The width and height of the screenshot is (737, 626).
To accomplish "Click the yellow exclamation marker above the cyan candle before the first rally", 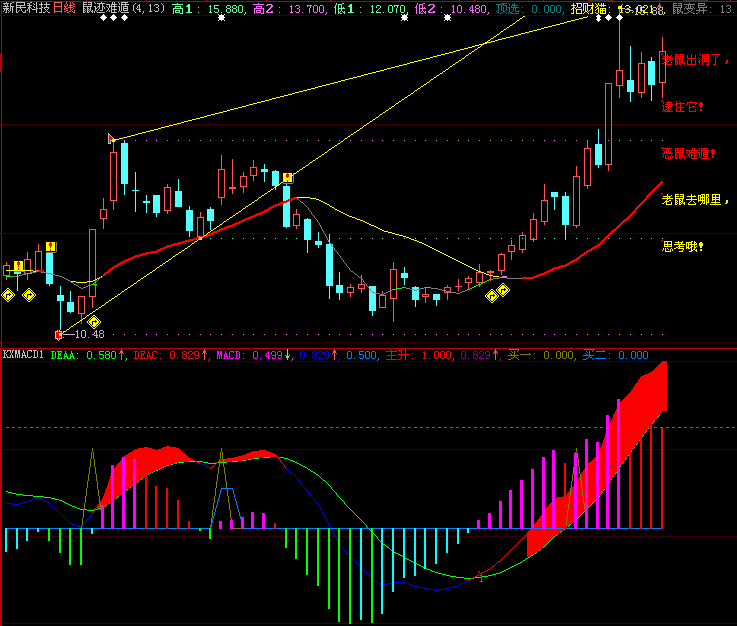I will pyautogui.click(x=51, y=247).
